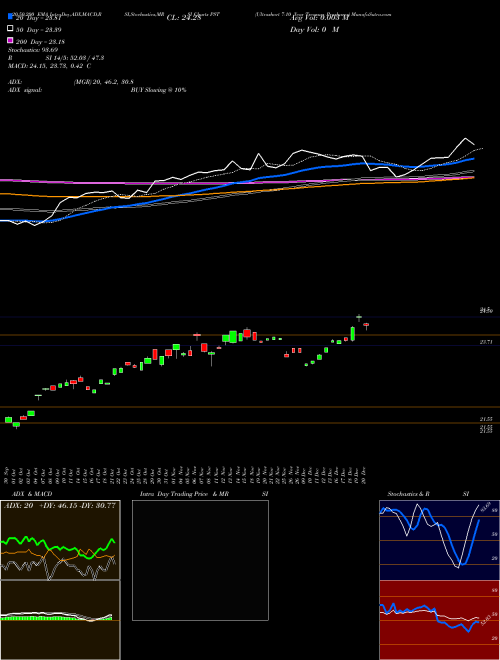The width and height of the screenshot is (500, 660).
Task: Click the 'Stochastics: 93.69' reading
Action: 31,50
